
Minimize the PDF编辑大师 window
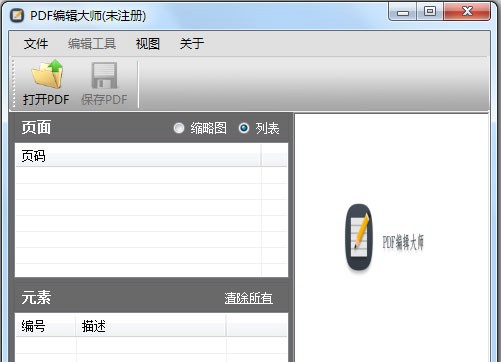(x=403, y=13)
